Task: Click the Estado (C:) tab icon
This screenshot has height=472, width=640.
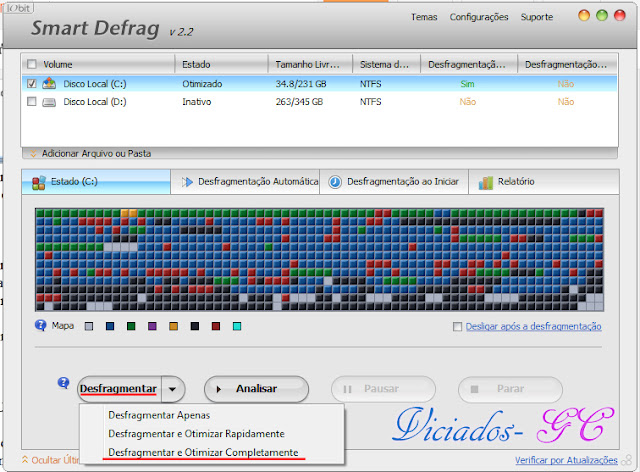Action: tap(39, 182)
